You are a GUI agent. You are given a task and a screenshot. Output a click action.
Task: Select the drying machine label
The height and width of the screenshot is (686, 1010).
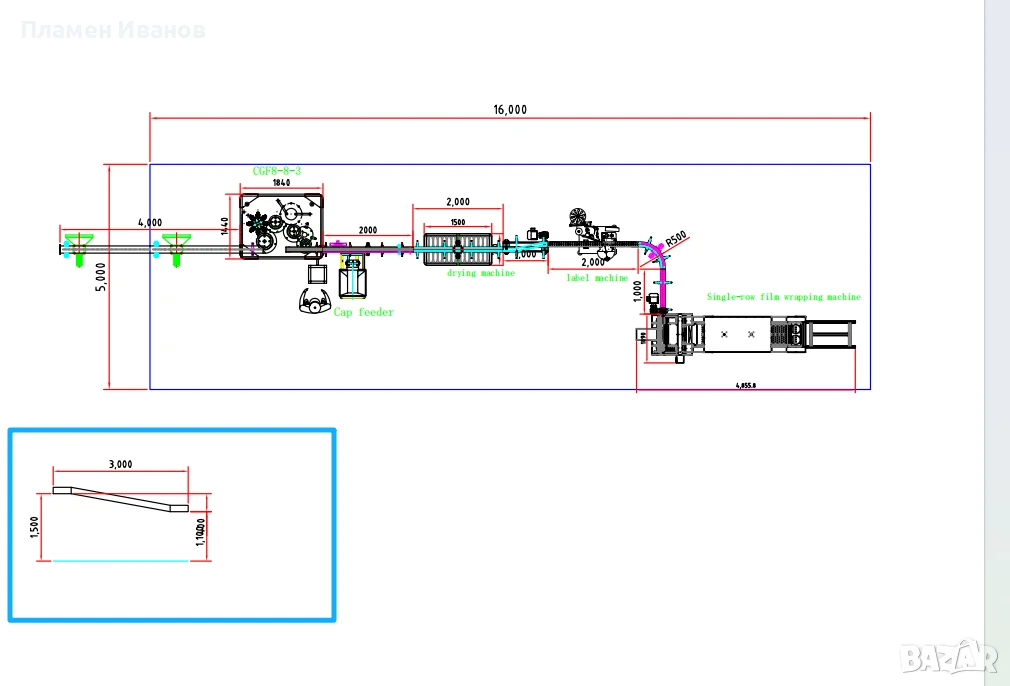481,273
